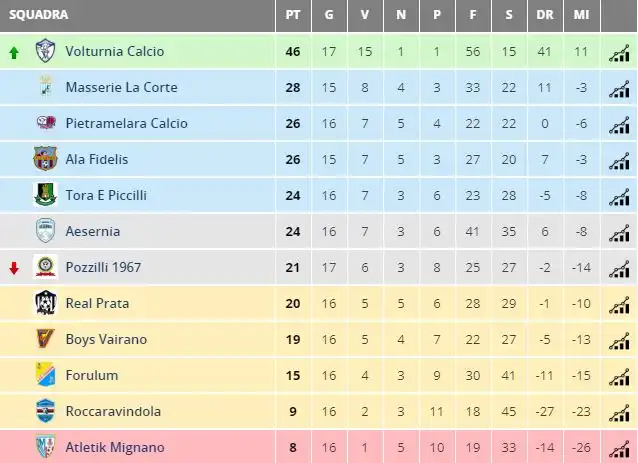Screen dimensions: 638x463
Task: Open Pietramelara Calcio team link
Action: point(127,123)
